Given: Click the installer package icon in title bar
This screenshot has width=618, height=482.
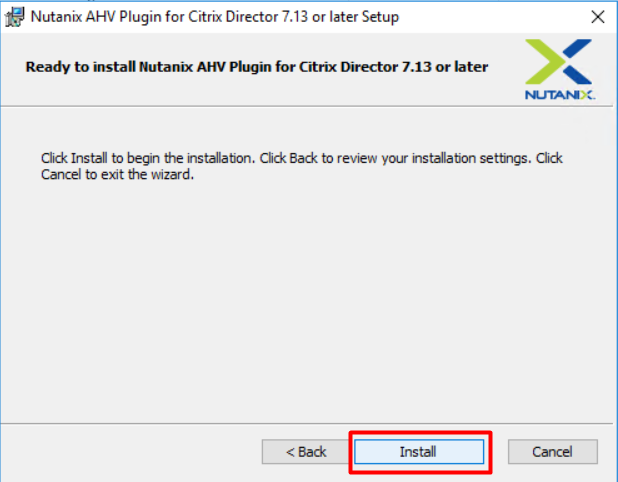Looking at the screenshot, I should pyautogui.click(x=15, y=16).
